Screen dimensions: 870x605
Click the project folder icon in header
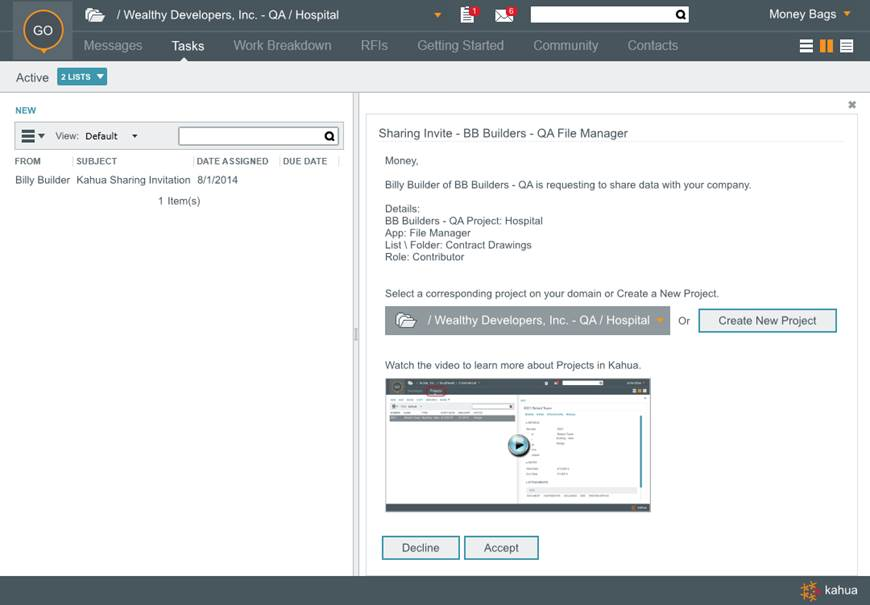click(95, 15)
